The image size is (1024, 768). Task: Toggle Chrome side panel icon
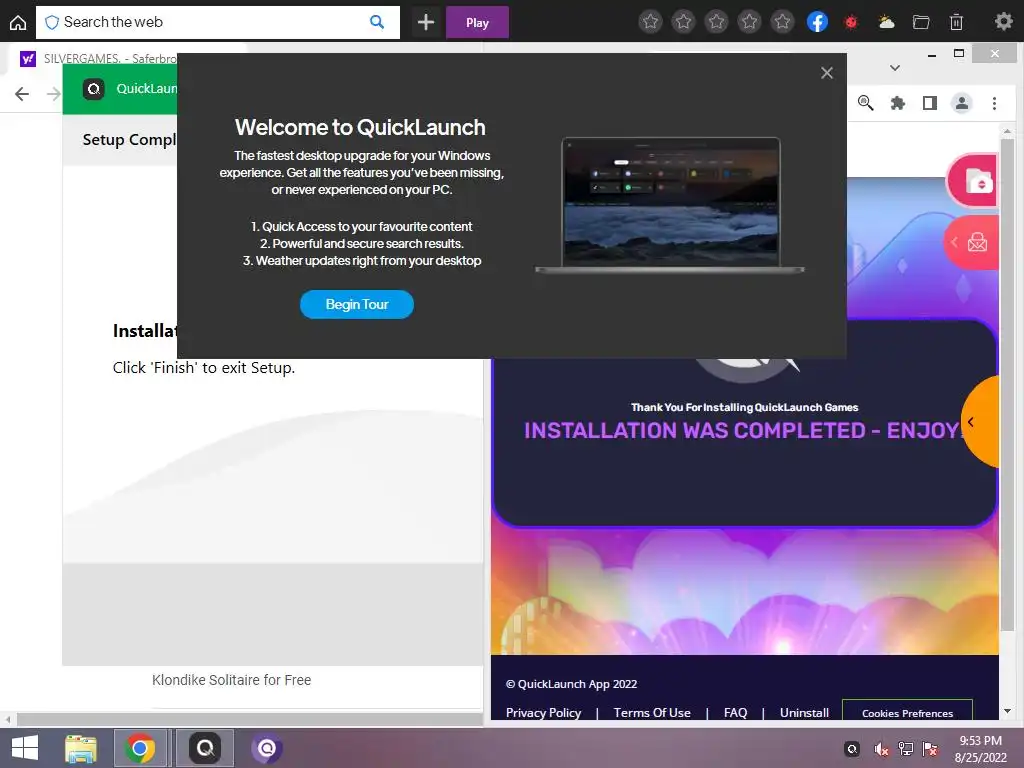pyautogui.click(x=929, y=103)
